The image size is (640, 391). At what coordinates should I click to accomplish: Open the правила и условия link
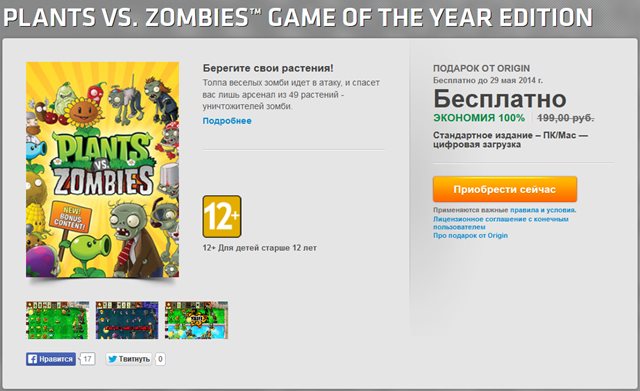click(x=543, y=210)
